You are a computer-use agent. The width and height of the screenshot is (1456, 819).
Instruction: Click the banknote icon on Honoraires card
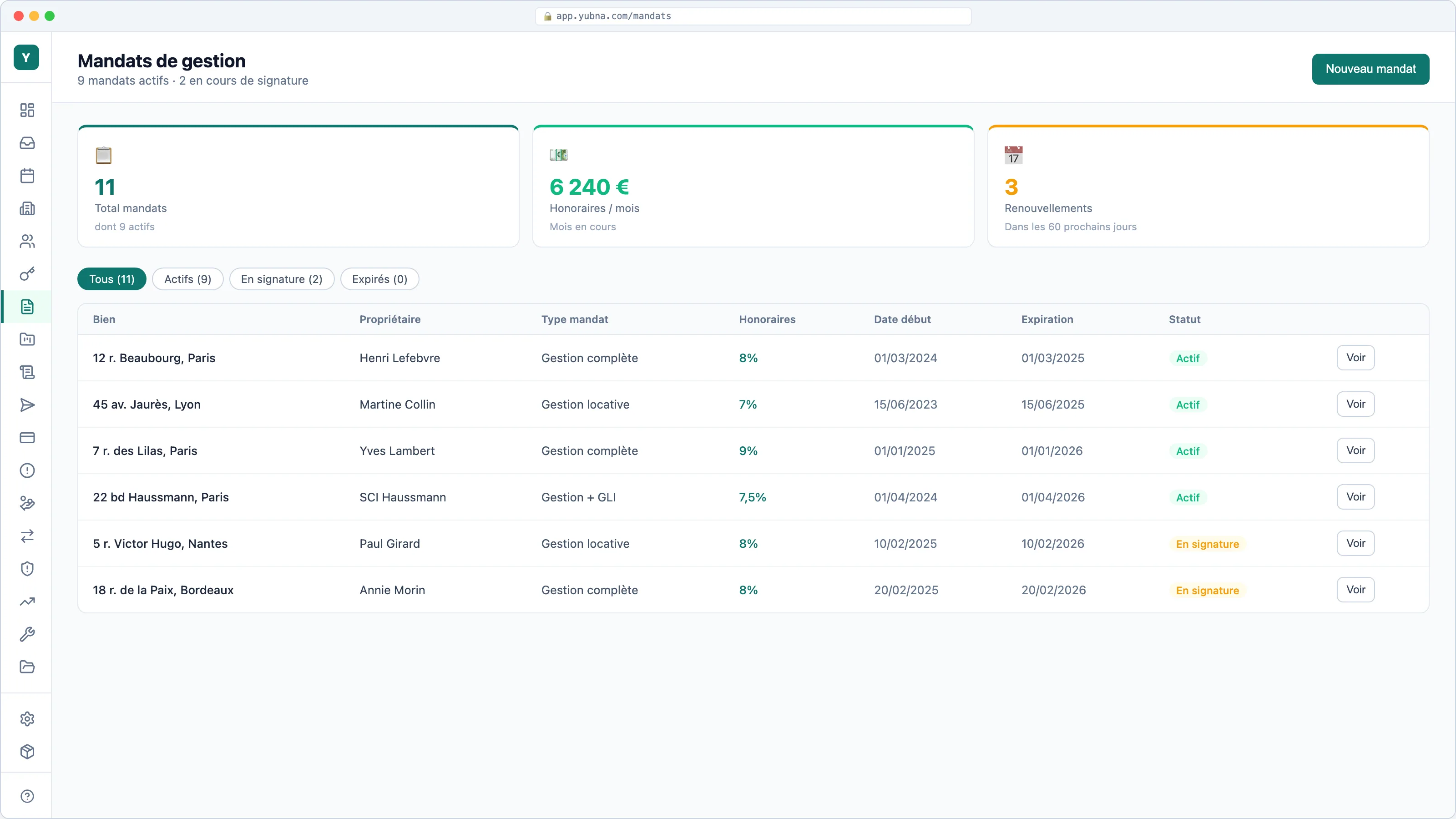[x=558, y=155]
